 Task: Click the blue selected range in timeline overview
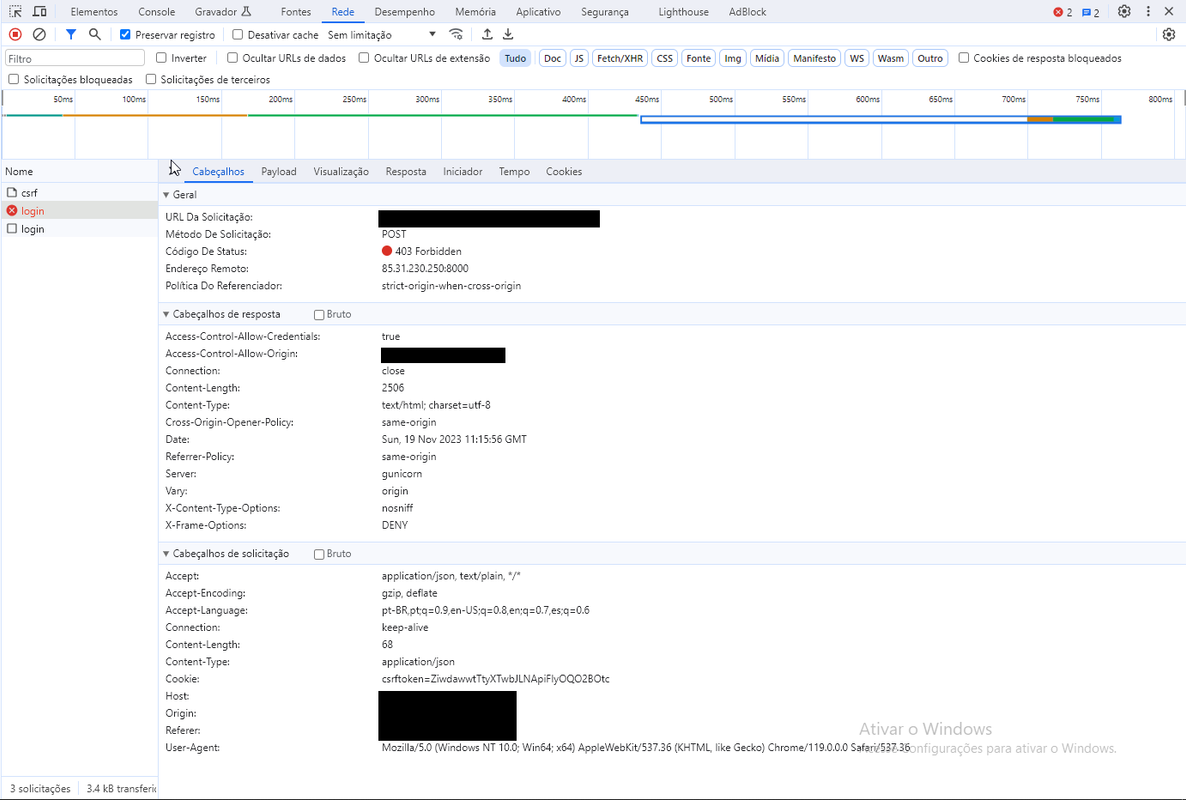880,119
